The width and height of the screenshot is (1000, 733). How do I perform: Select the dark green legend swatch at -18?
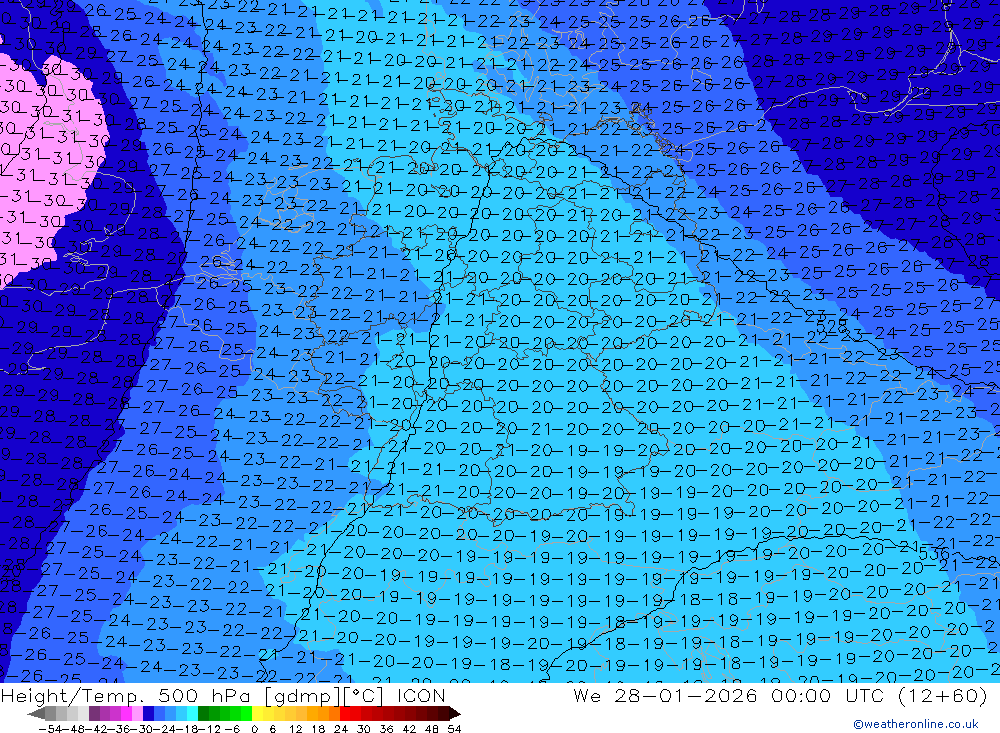(203, 714)
